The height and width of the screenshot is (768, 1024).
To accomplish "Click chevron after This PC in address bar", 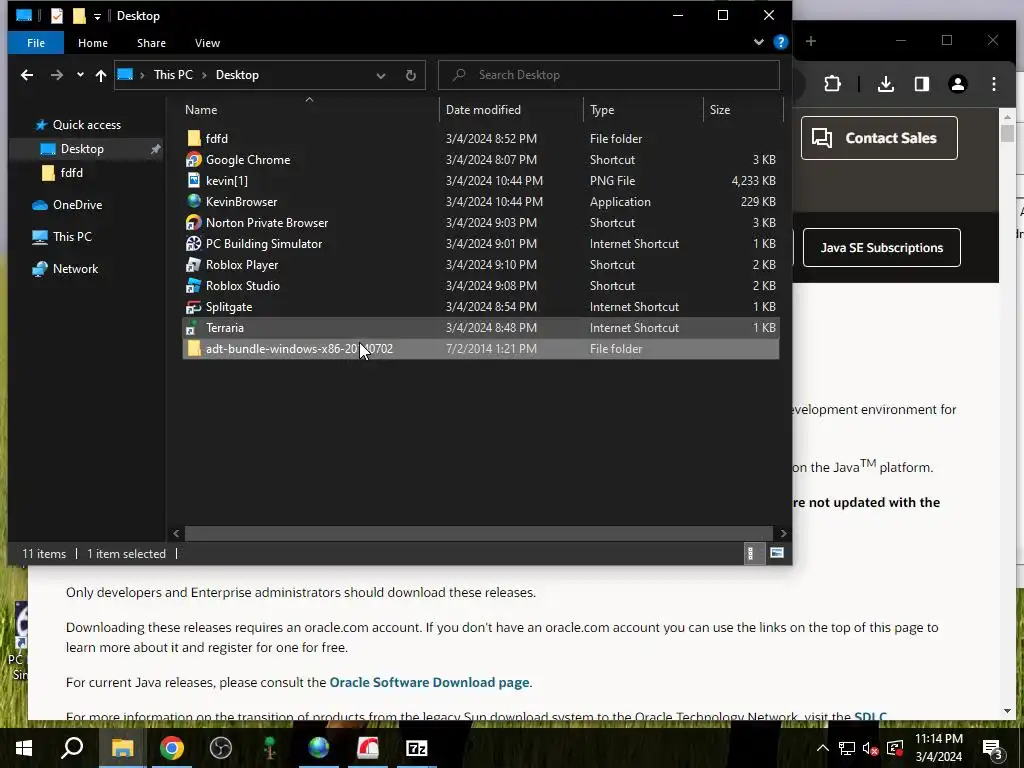I will (x=204, y=75).
